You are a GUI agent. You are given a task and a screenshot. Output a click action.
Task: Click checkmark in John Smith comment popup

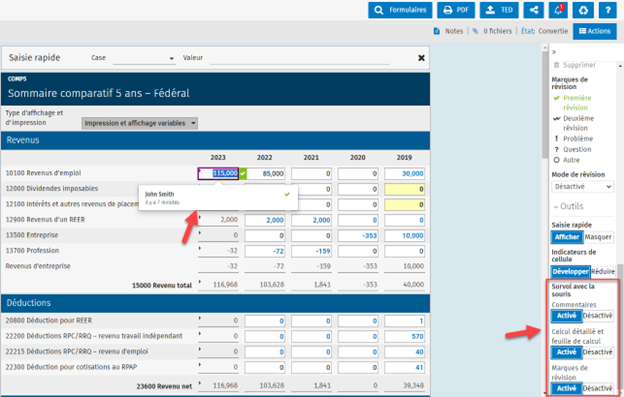click(x=287, y=195)
